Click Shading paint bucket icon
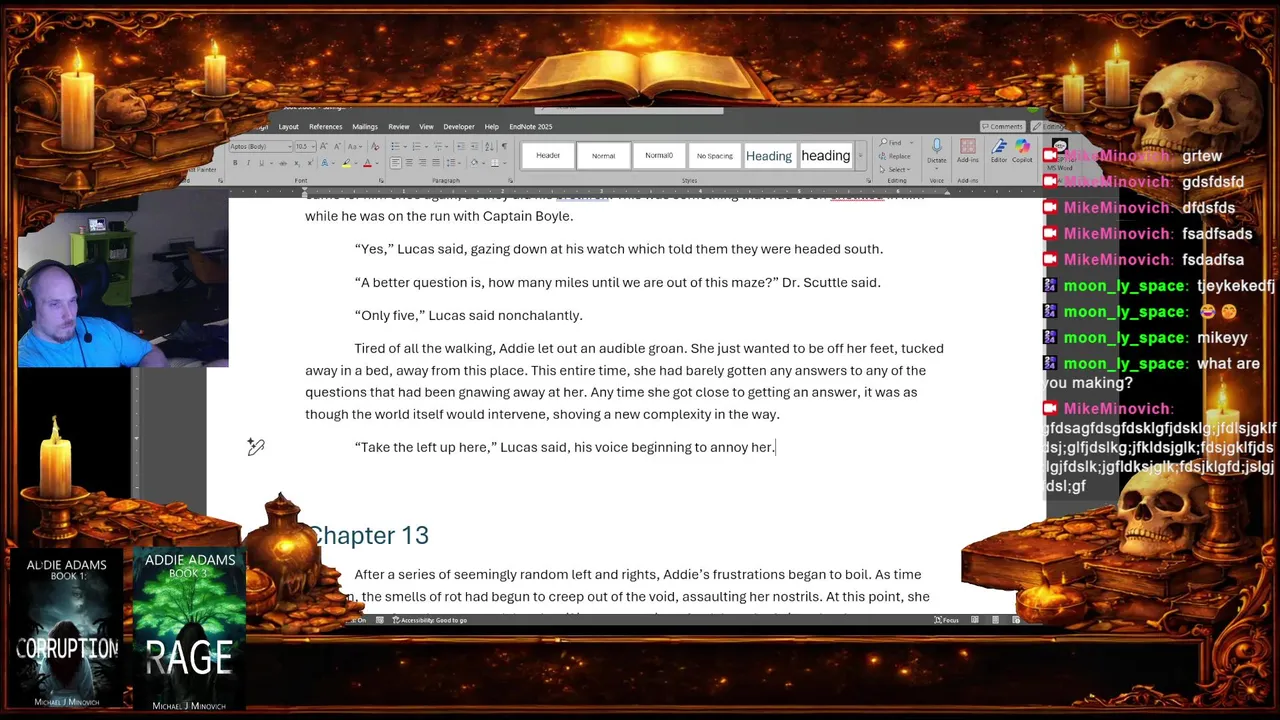Screen dimensions: 1280x720 point(474,162)
